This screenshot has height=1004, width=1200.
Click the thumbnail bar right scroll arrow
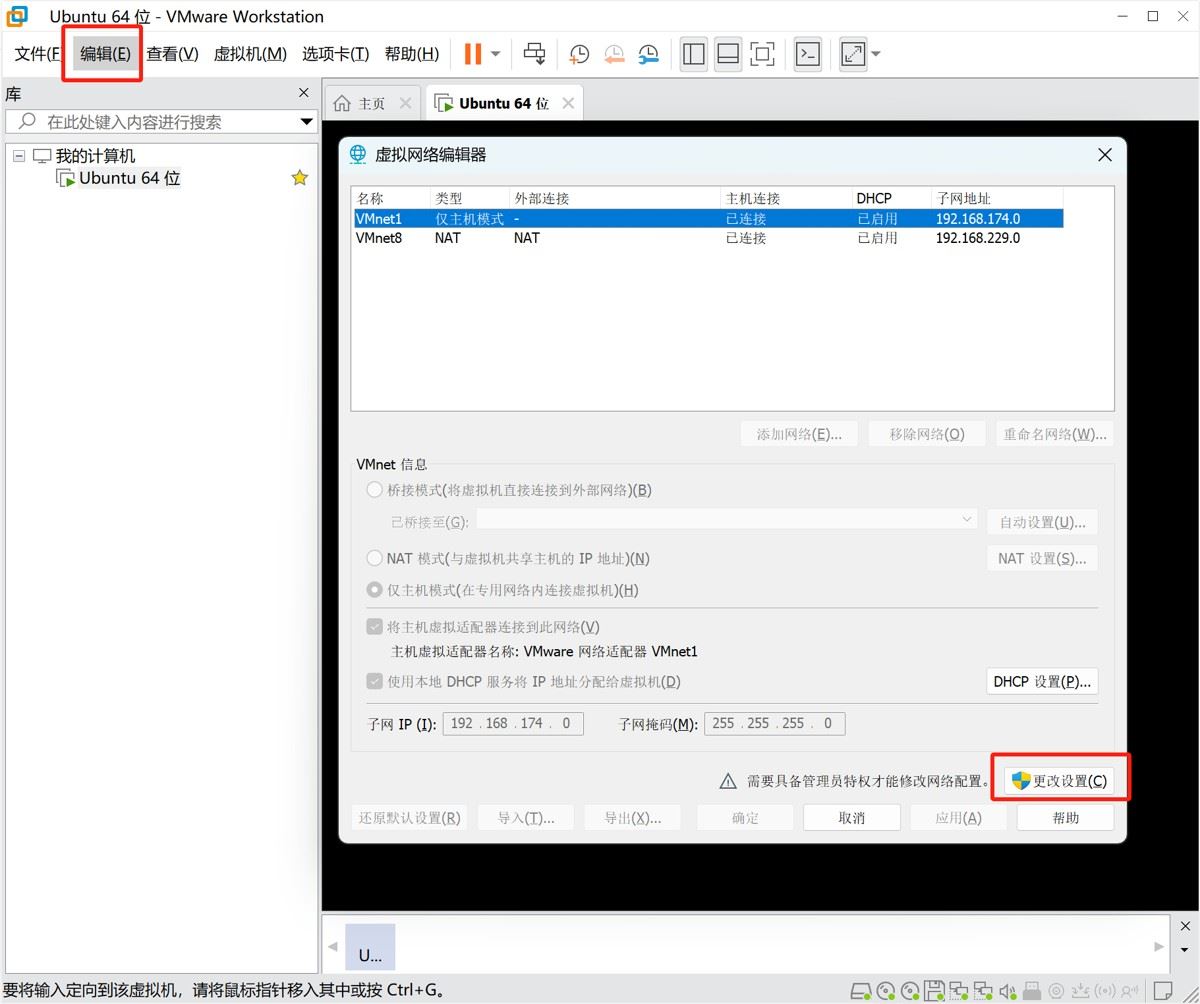click(1159, 946)
